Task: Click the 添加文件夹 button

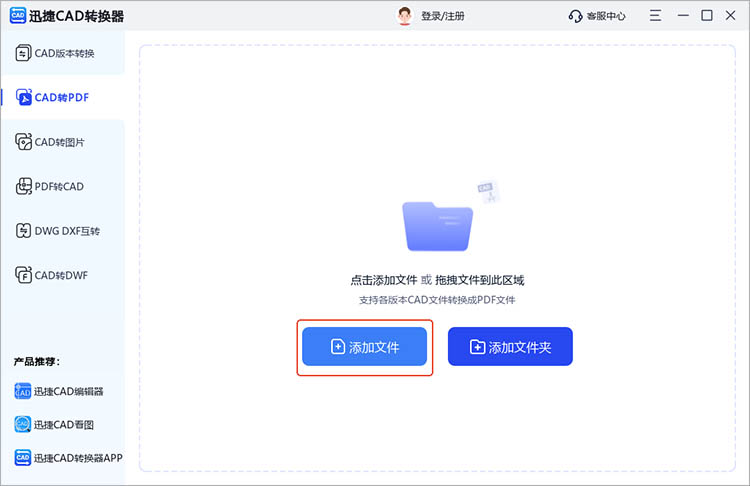Action: pyautogui.click(x=510, y=347)
